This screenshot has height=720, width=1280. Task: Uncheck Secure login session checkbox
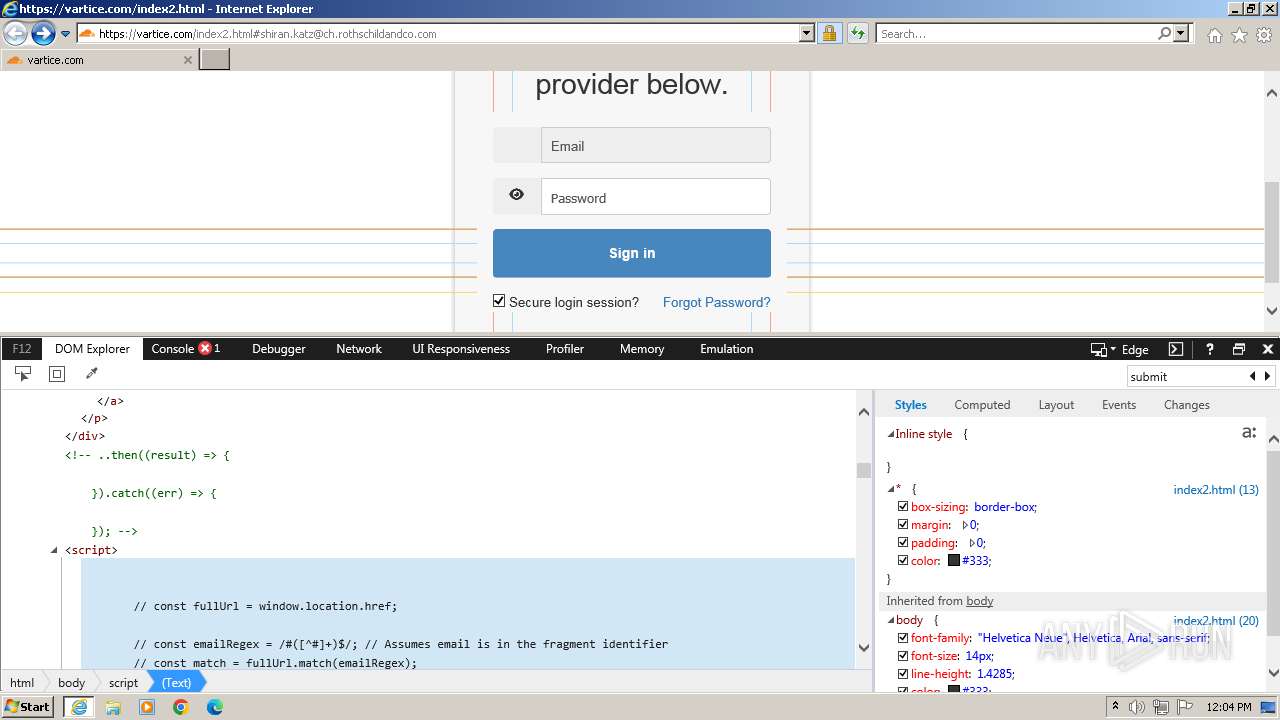pyautogui.click(x=499, y=301)
